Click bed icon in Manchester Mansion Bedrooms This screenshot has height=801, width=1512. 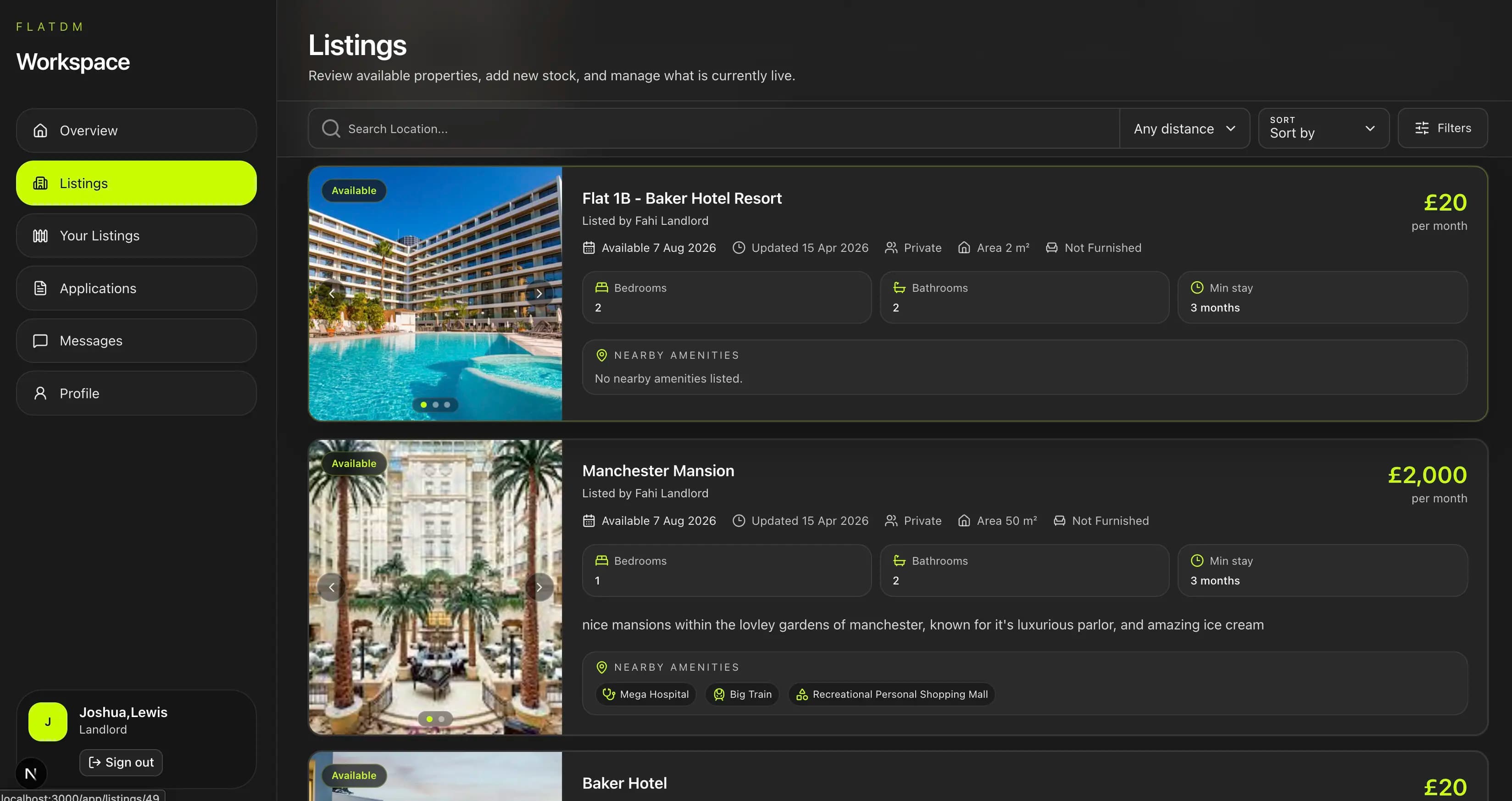[601, 561]
